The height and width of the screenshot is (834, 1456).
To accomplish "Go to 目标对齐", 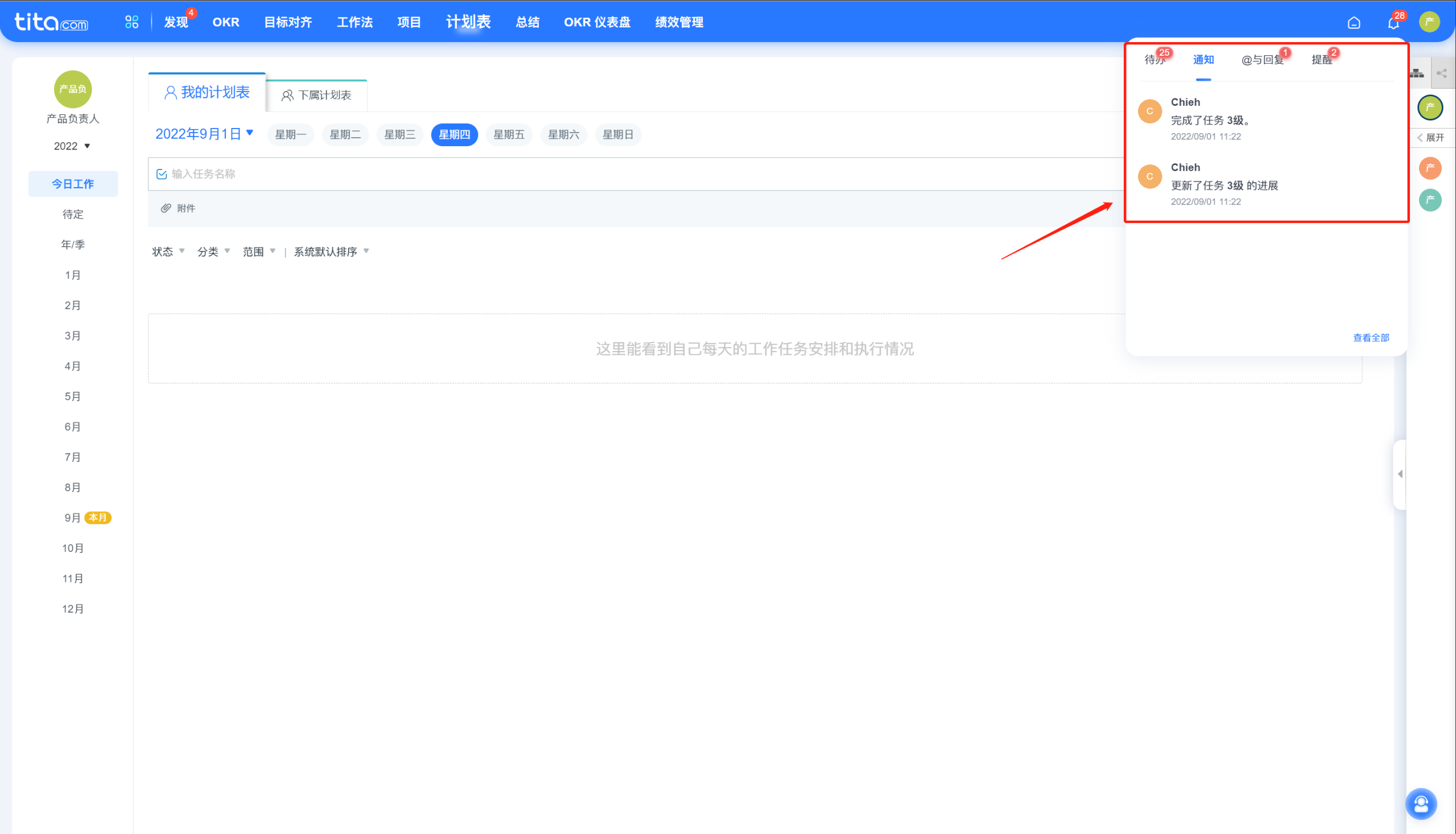I will point(287,22).
